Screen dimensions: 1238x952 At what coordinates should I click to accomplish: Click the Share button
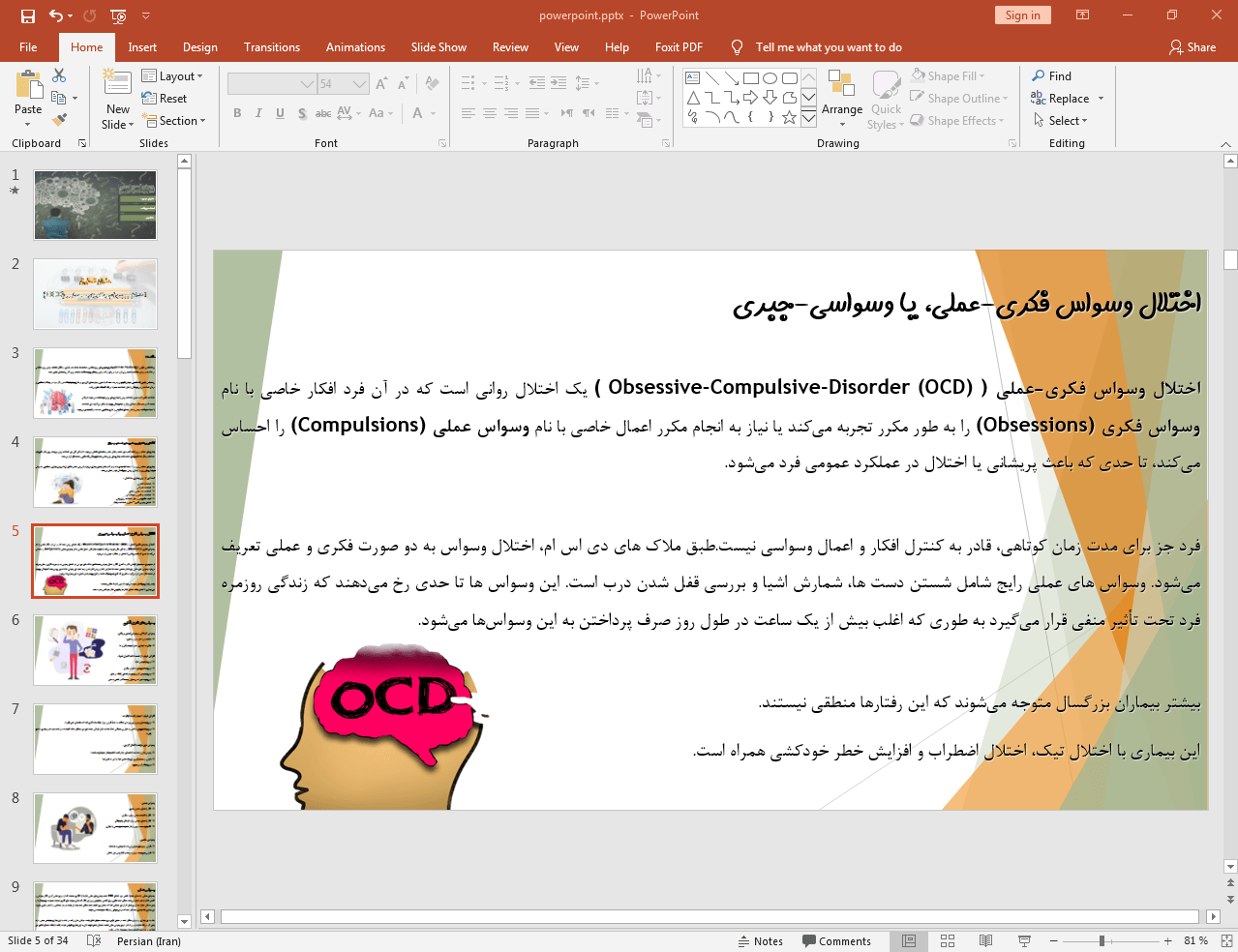click(1193, 47)
